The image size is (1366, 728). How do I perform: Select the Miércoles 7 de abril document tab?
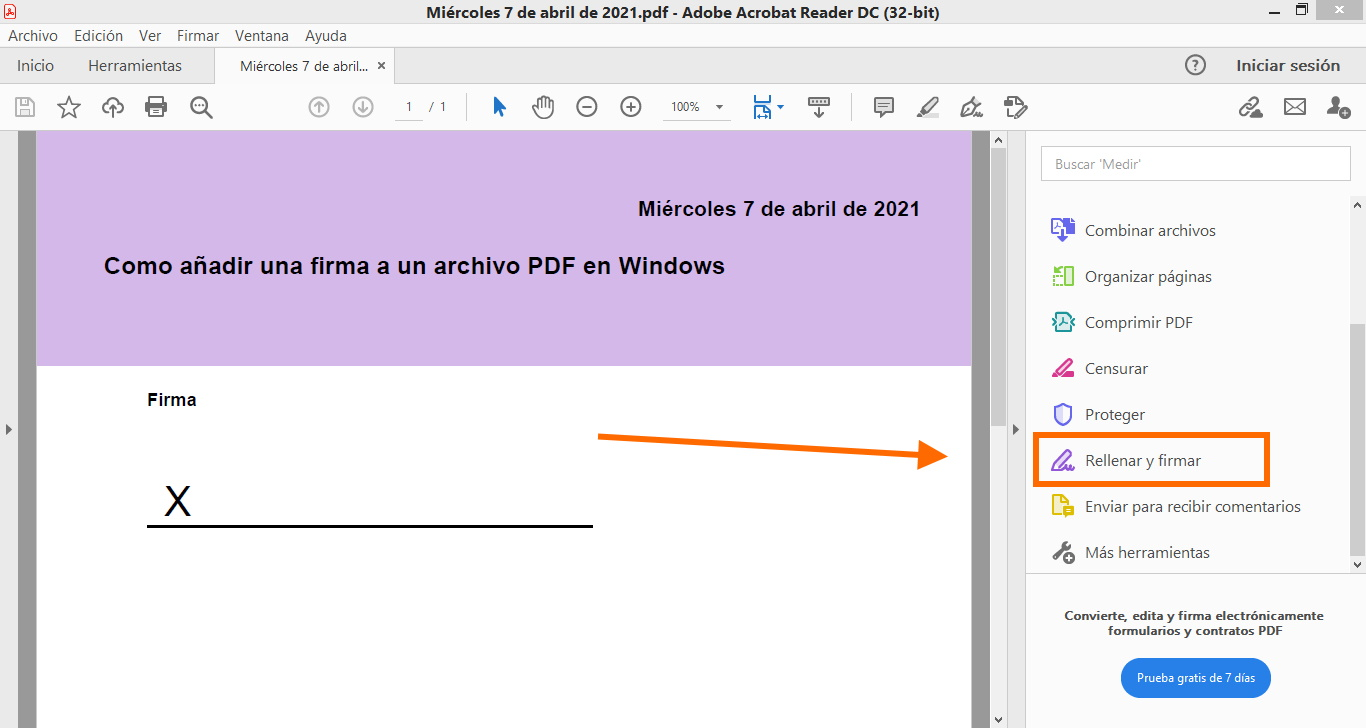304,66
